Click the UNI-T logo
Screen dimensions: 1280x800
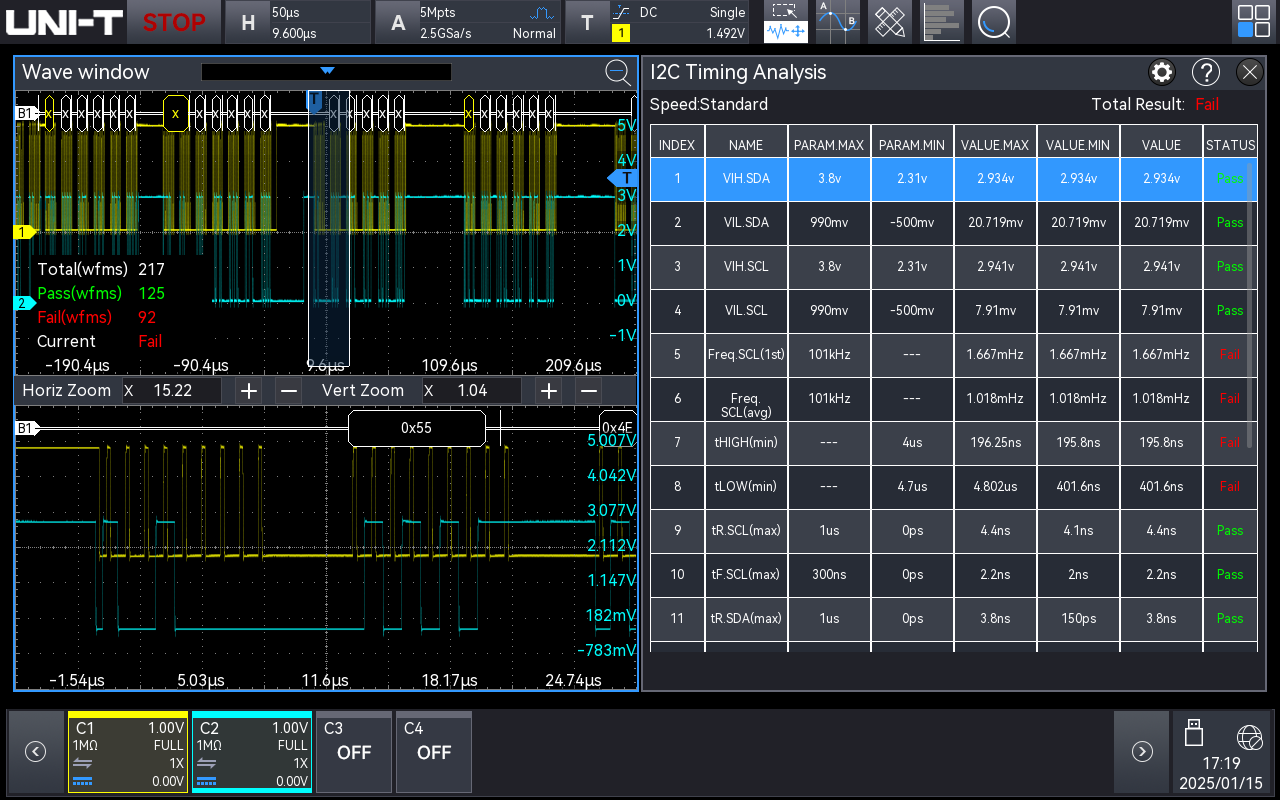point(65,22)
